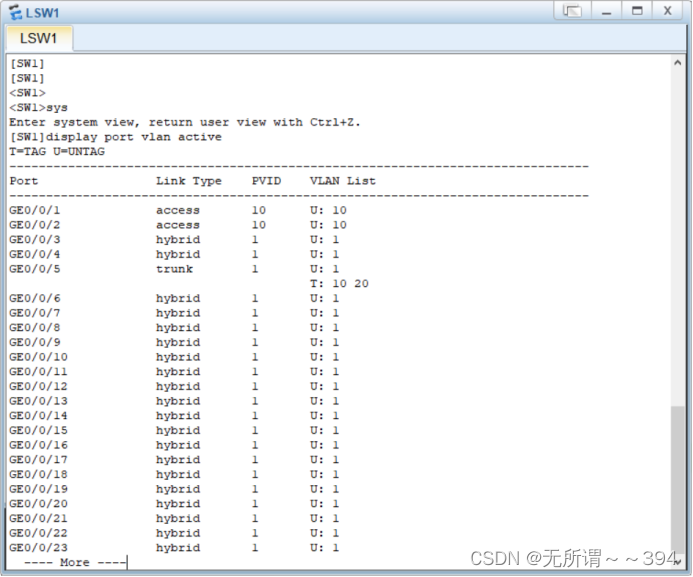This screenshot has width=693, height=577.
Task: Click port name GE0/0/20
Action: pos(38,504)
